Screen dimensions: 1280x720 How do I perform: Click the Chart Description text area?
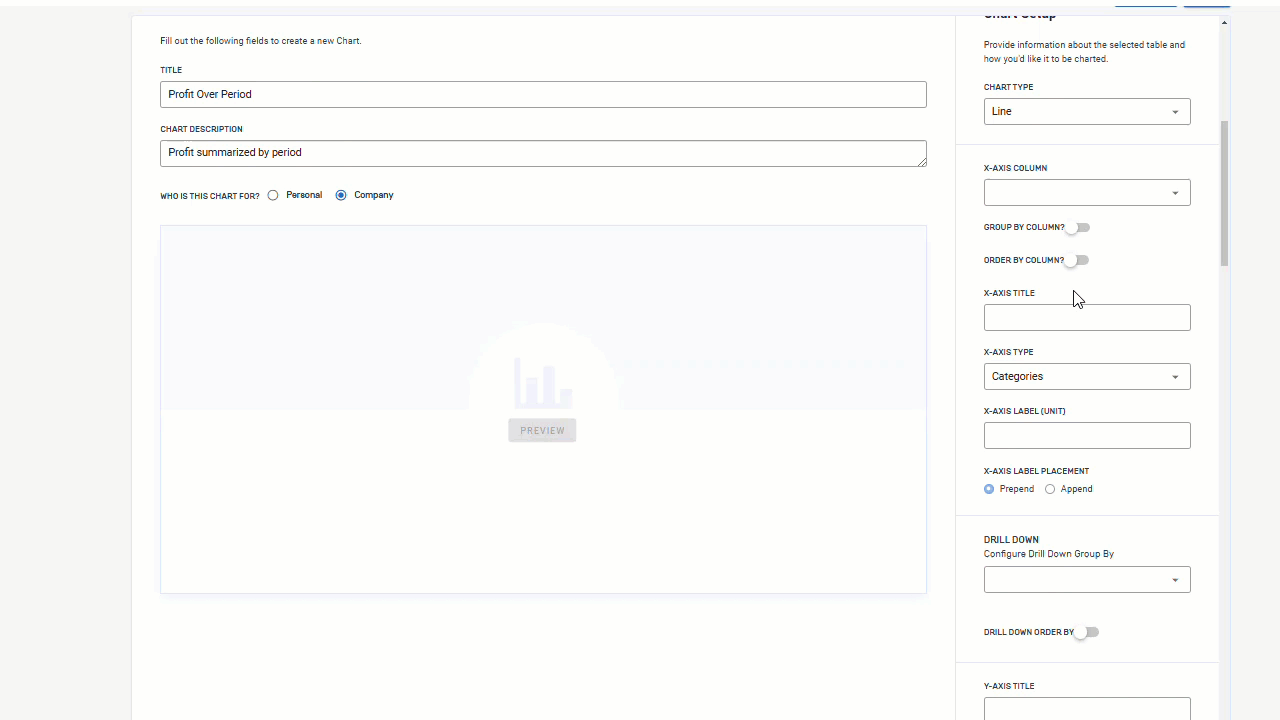tap(543, 153)
